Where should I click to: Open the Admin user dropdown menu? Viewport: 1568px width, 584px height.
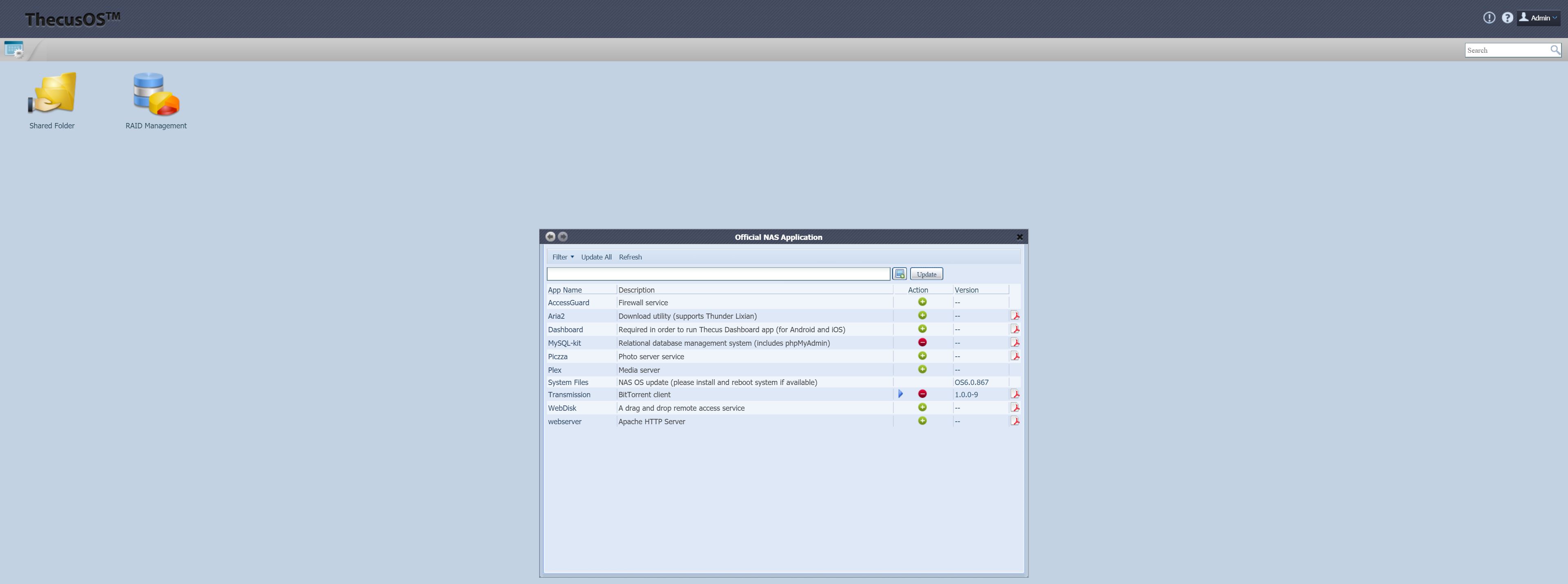point(1538,18)
